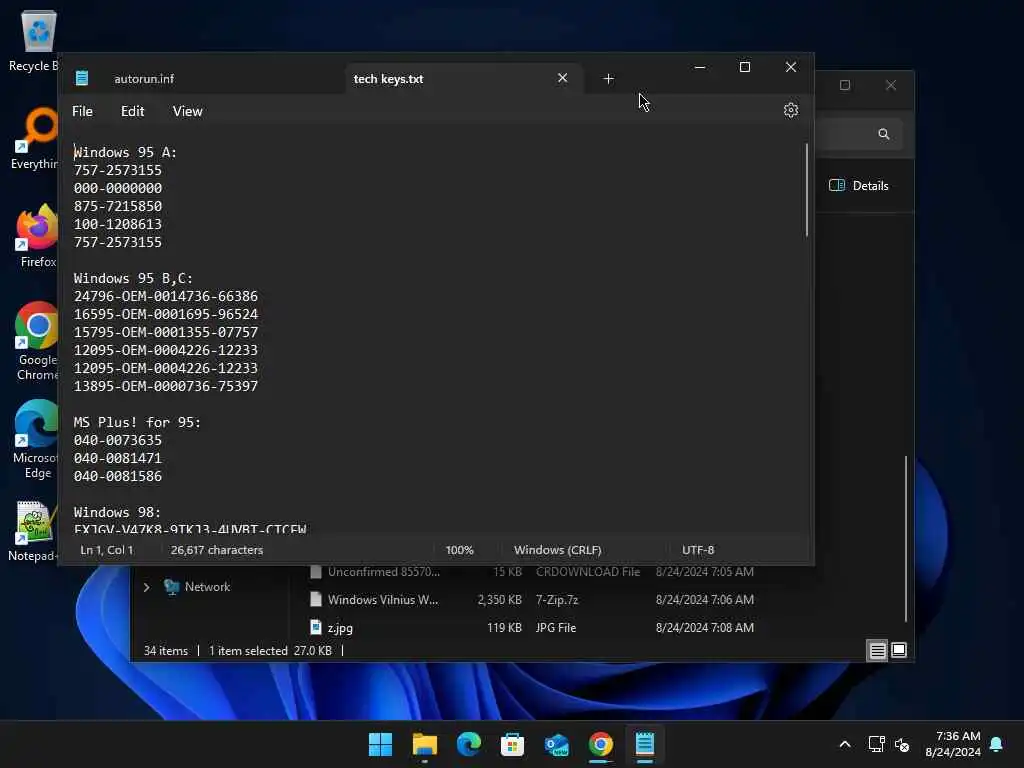The width and height of the screenshot is (1024, 768).
Task: Click the Microsoft Edge desktop shortcut
Action: 37,440
